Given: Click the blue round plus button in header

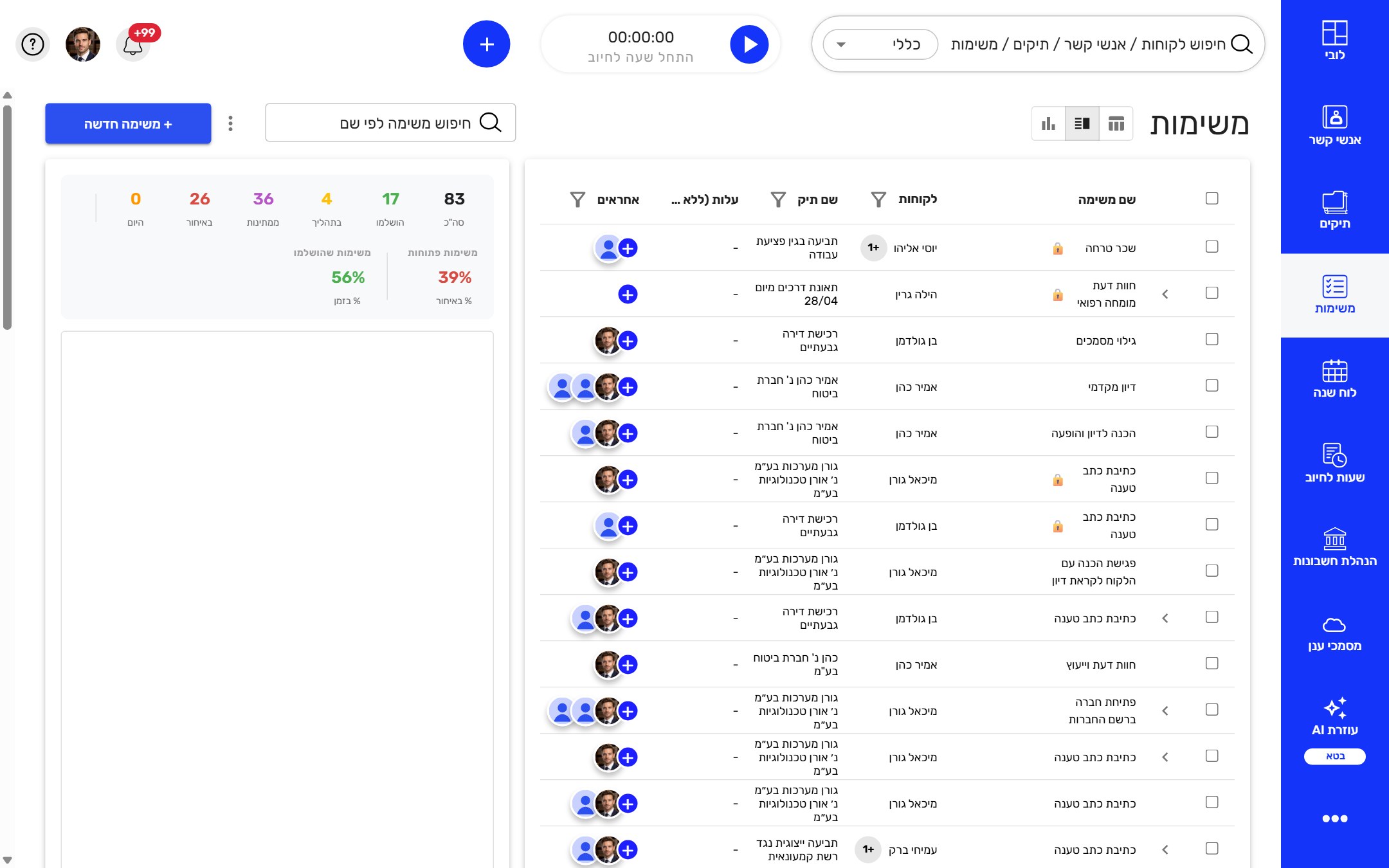Looking at the screenshot, I should [487, 44].
